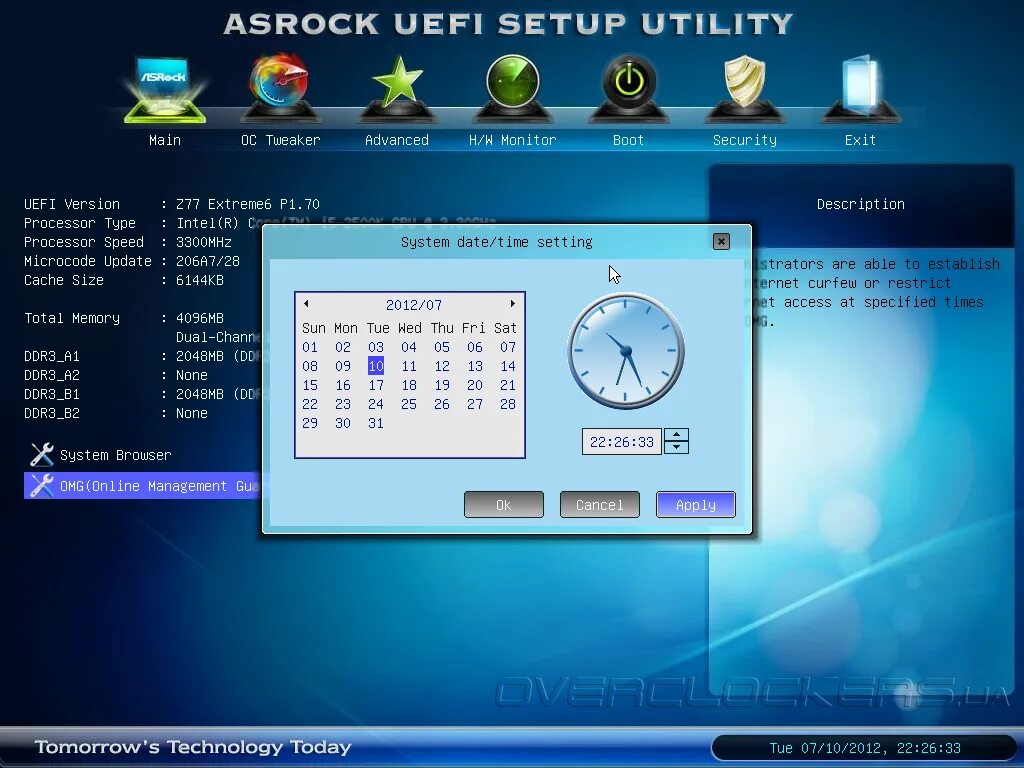Click the UEFI Version Z77 Extreme6 value
Image resolution: width=1024 pixels, height=768 pixels.
[x=248, y=204]
